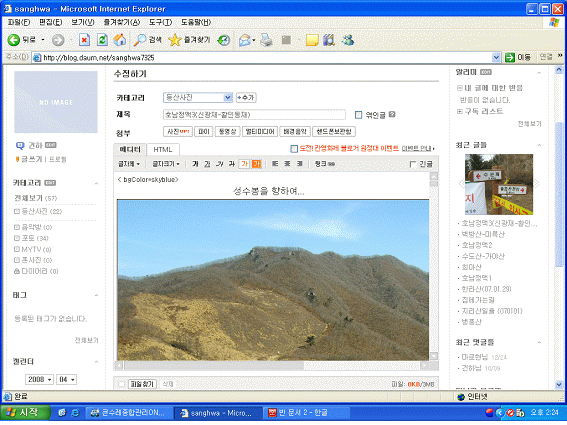Print the page with the printer icon
Viewport: 567px width, 425px height.
[x=267, y=40]
